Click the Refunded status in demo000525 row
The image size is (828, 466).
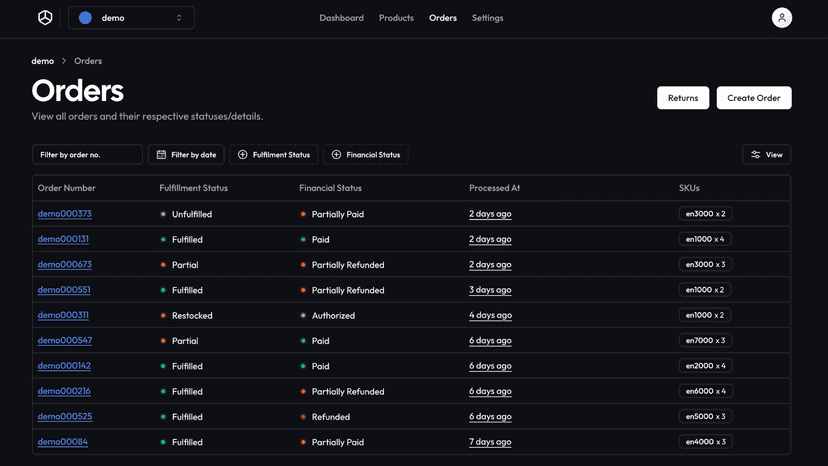(x=331, y=417)
